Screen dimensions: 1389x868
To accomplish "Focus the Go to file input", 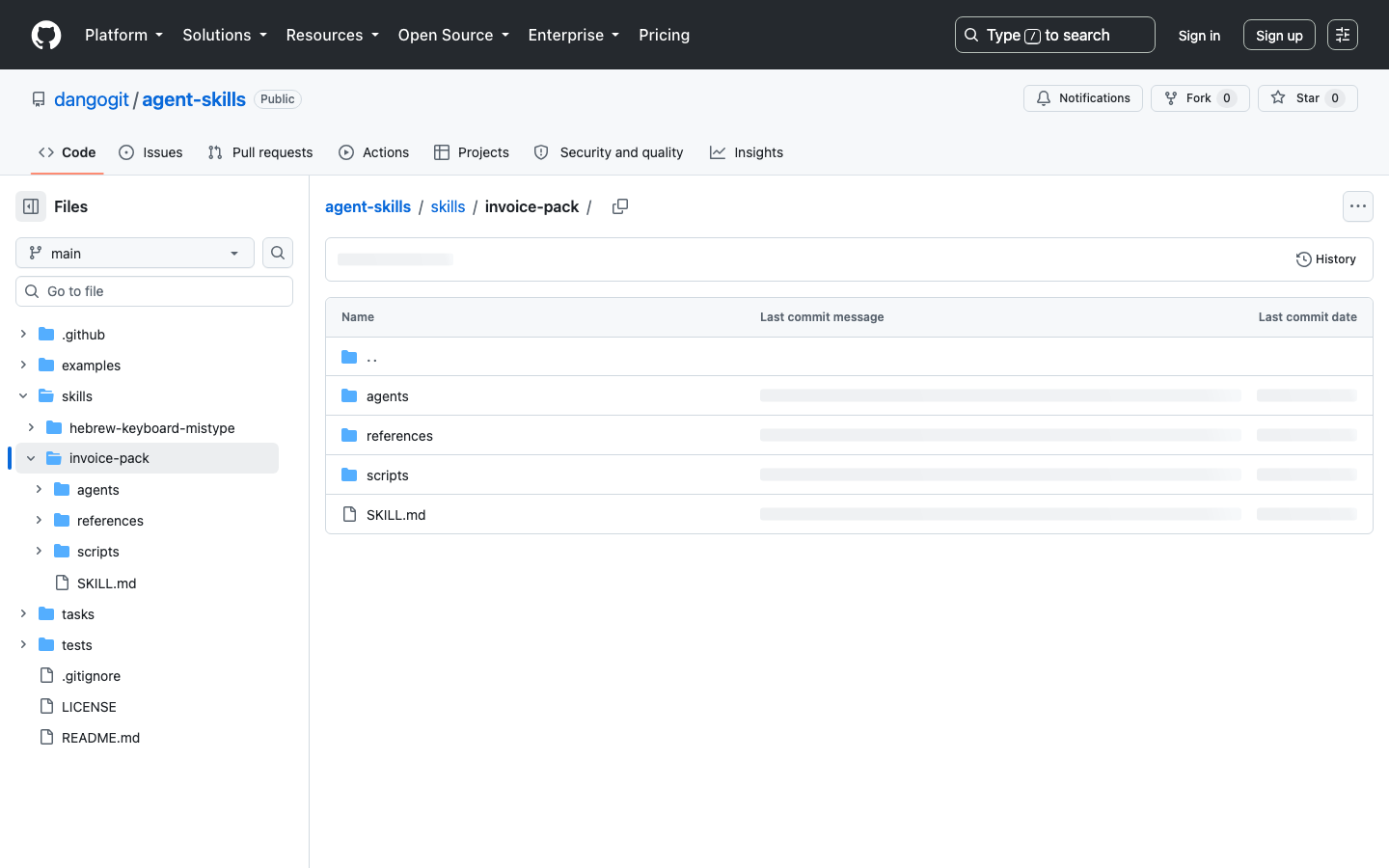I will [154, 291].
